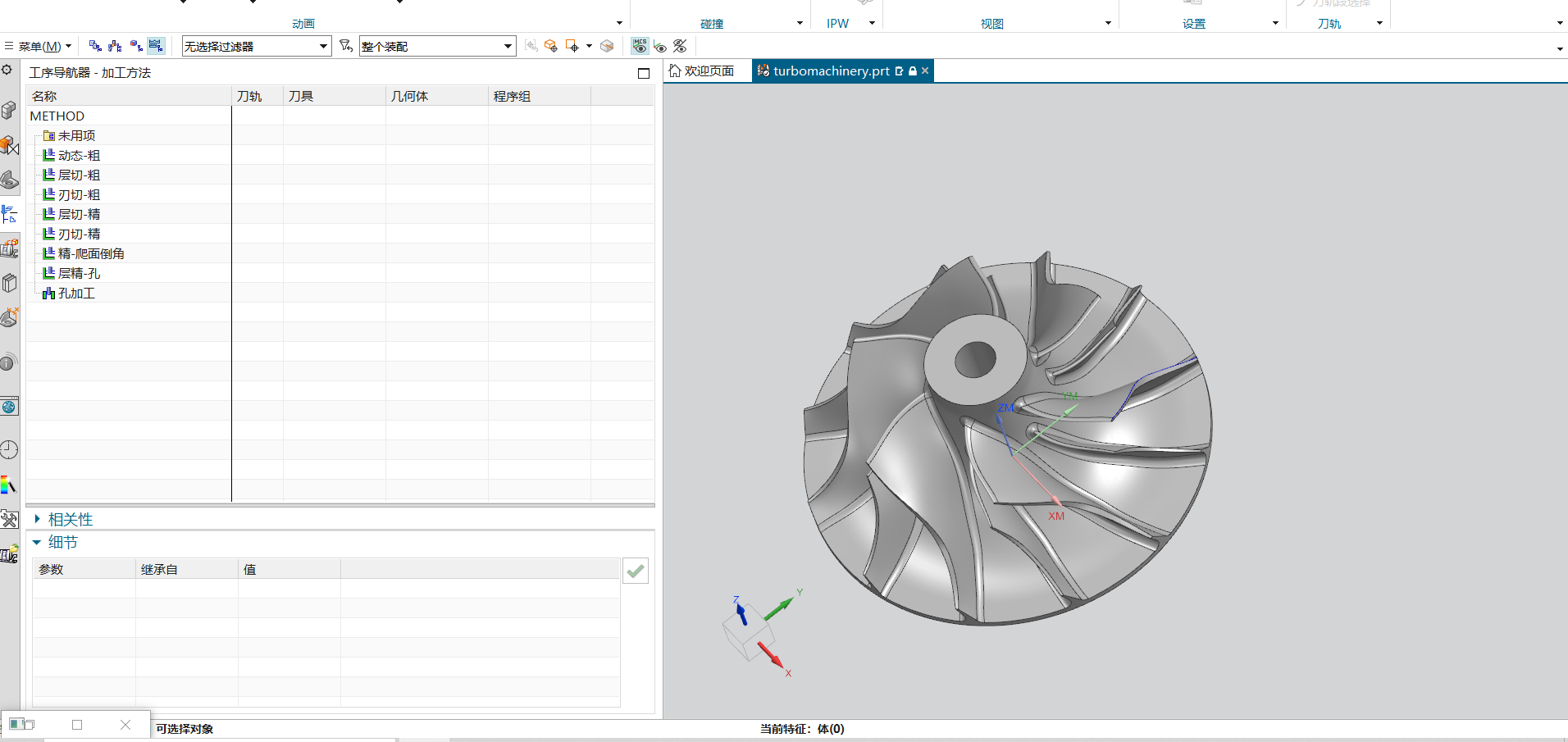Open the Constraint Navigator sidebar tab
Viewport: 1568px width, 742px height.
pyautogui.click(x=9, y=146)
